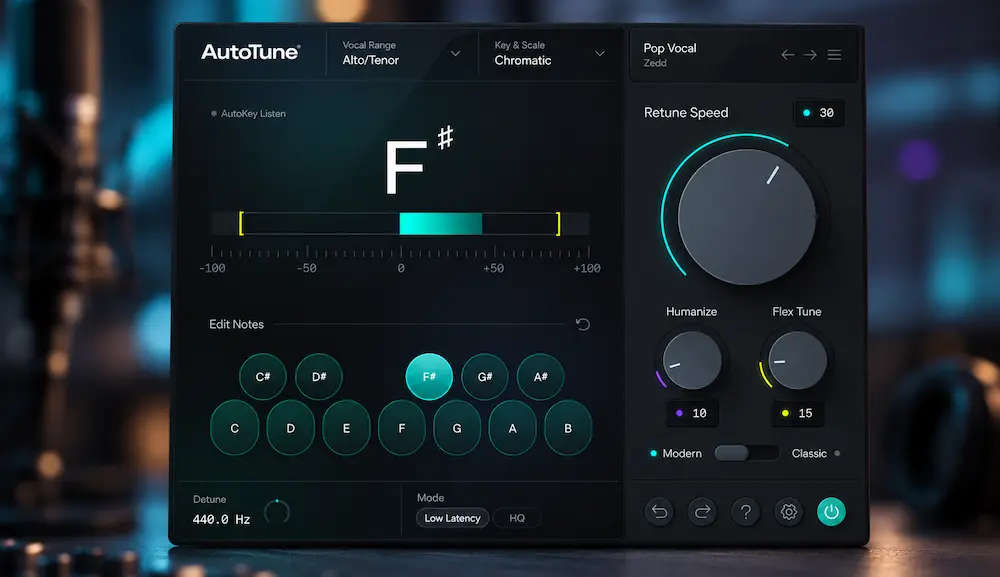Expand the Key & Scale chevron
This screenshot has height=577, width=1000.
coord(599,54)
